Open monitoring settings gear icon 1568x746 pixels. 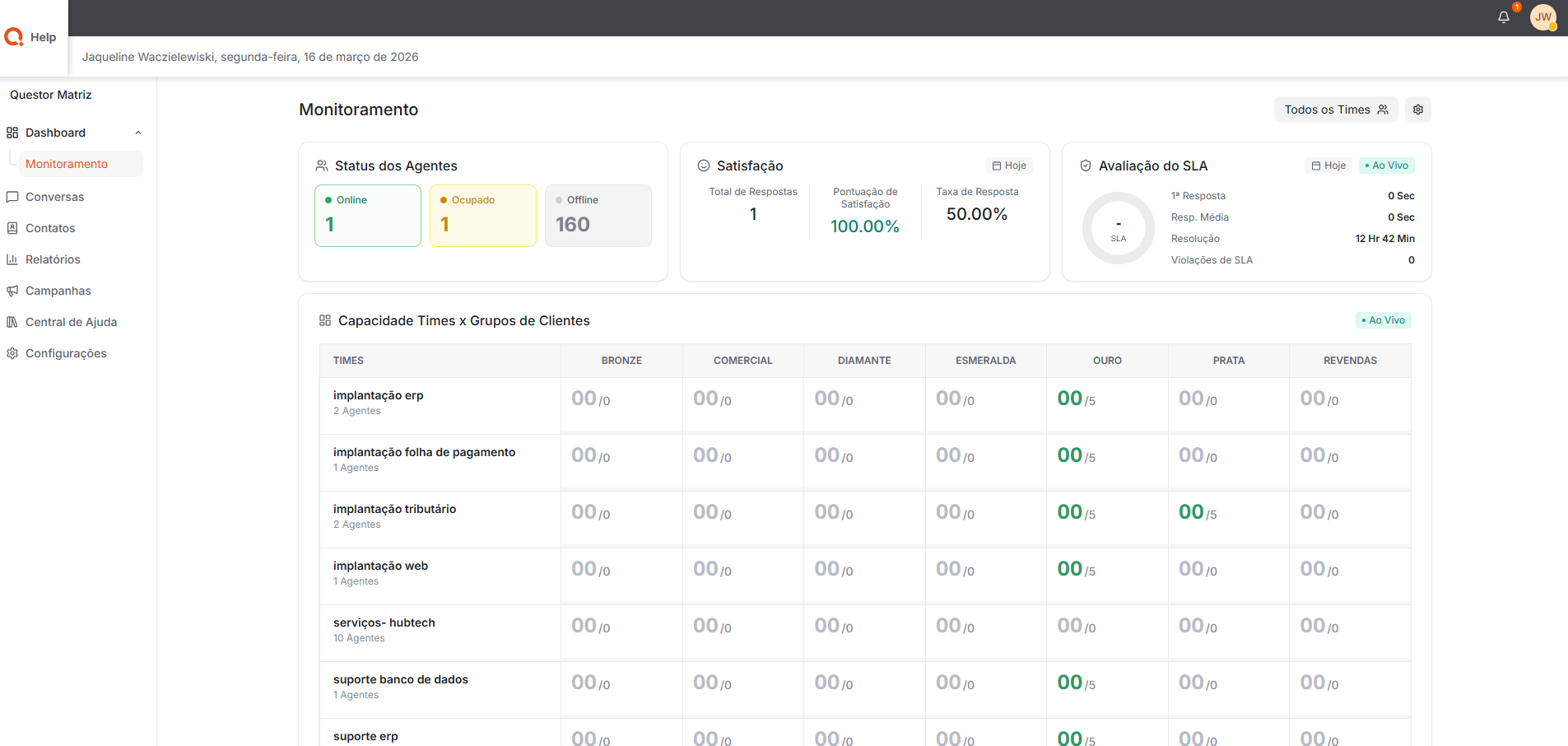[1417, 110]
